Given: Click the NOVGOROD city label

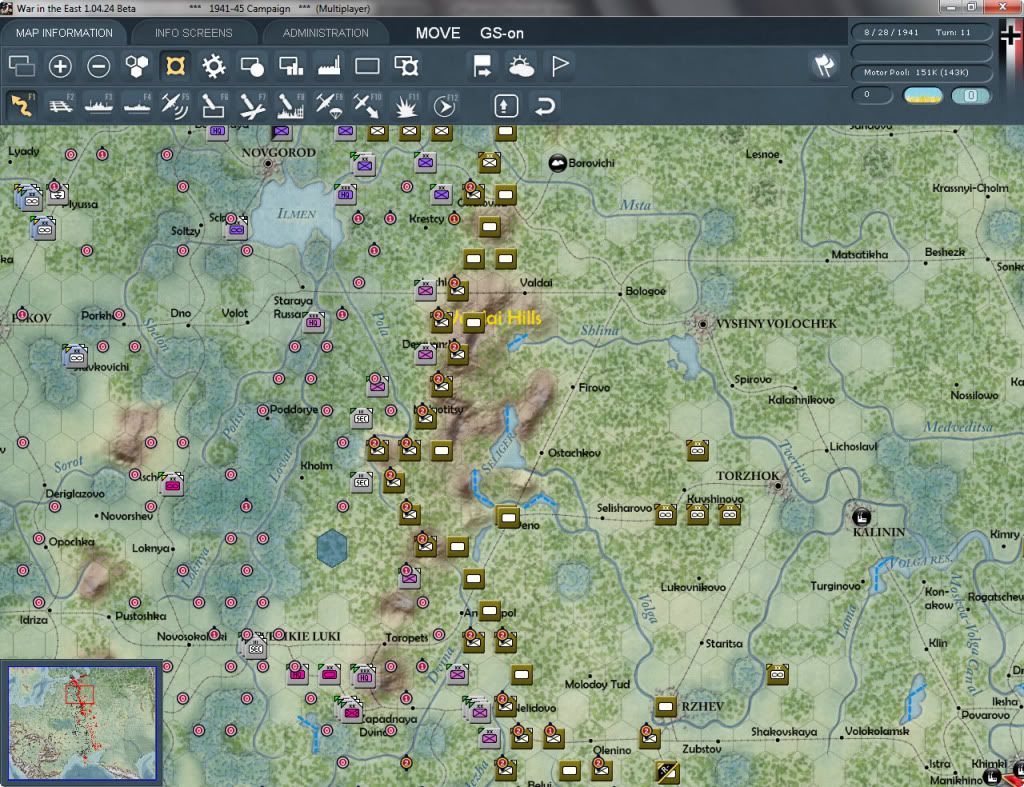Looking at the screenshot, I should (x=279, y=152).
